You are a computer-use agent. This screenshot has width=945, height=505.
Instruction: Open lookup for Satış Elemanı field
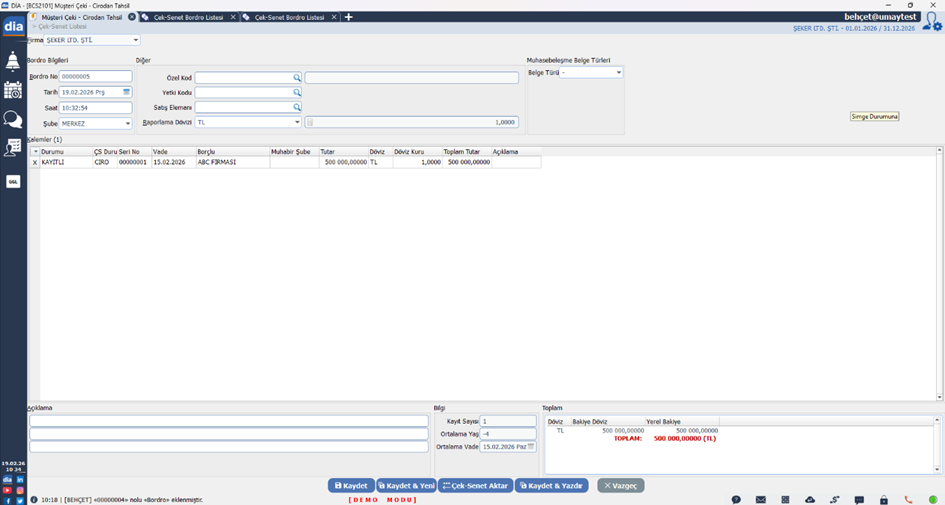click(x=297, y=107)
